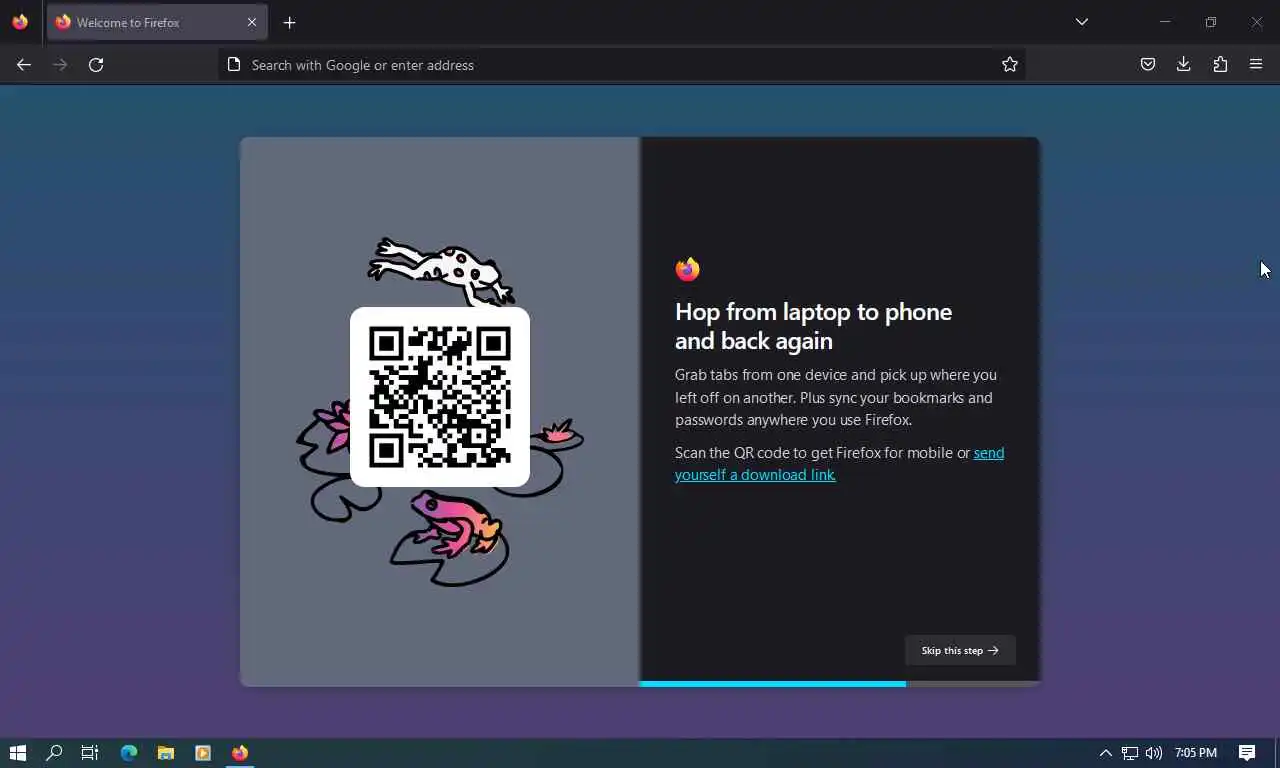Viewport: 1280px width, 768px height.
Task: Open the notification center icon
Action: [x=1247, y=753]
